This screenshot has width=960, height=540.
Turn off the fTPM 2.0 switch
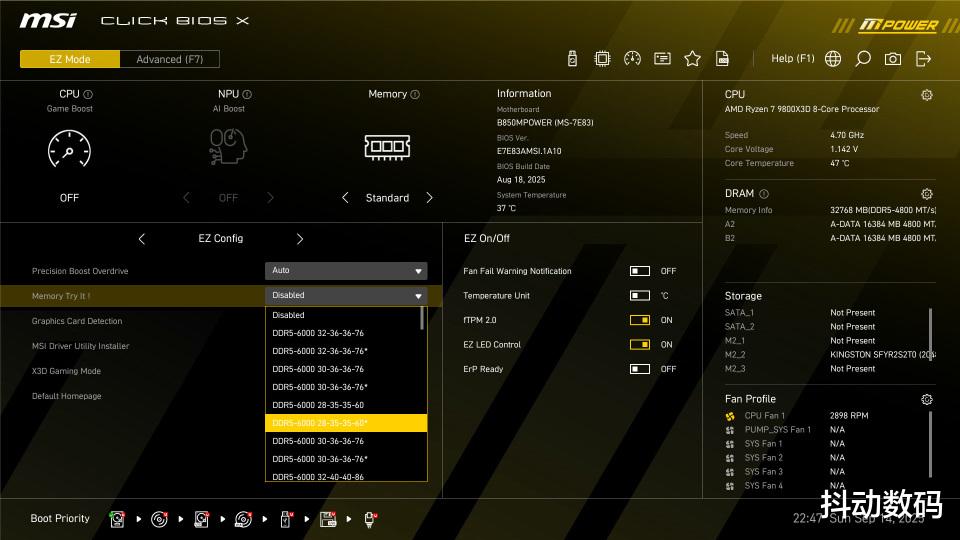tap(640, 320)
